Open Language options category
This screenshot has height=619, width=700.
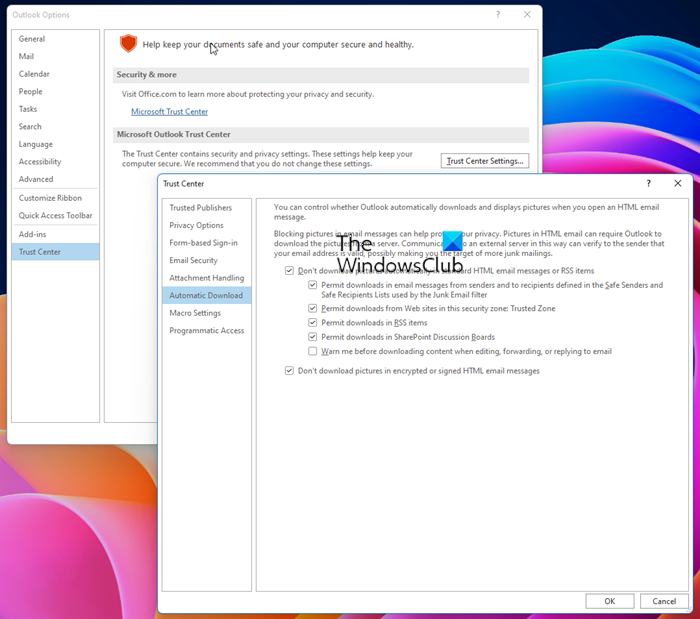55,144
